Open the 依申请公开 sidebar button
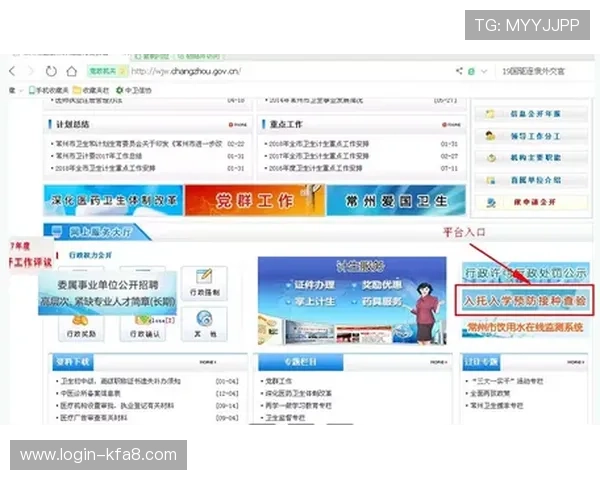The width and height of the screenshot is (600, 480). 531,202
